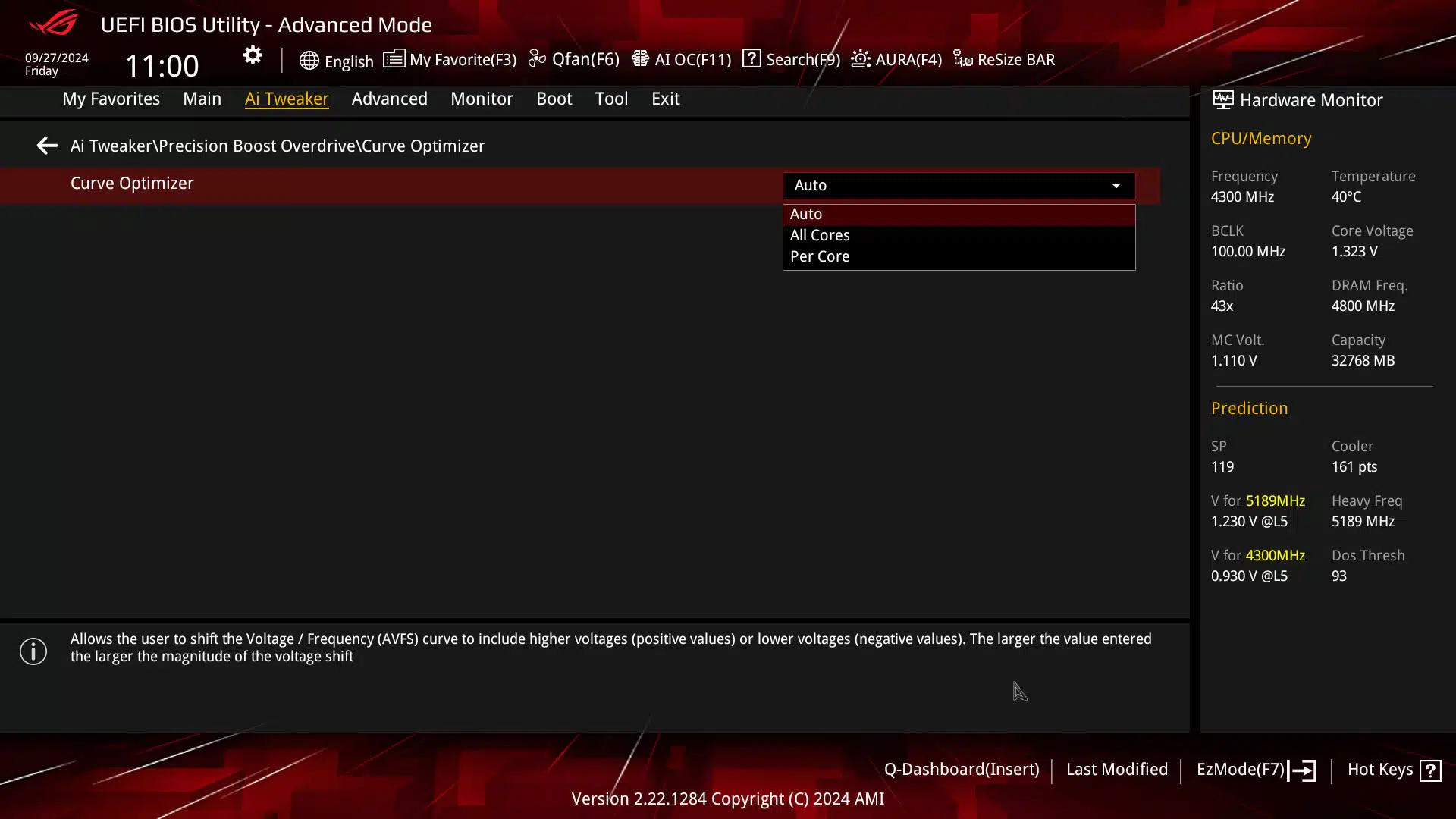Click the Cooler value 161 pts
This screenshot has width=1456, height=819.
tap(1354, 467)
